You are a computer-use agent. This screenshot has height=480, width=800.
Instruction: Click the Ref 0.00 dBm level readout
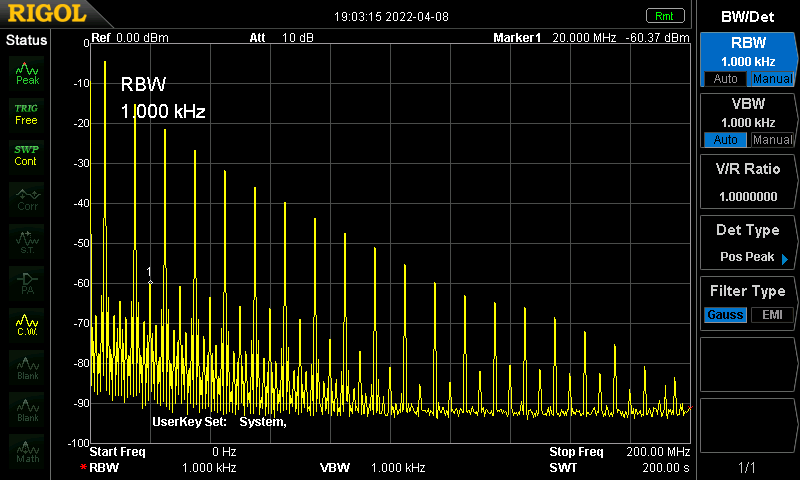tap(130, 38)
